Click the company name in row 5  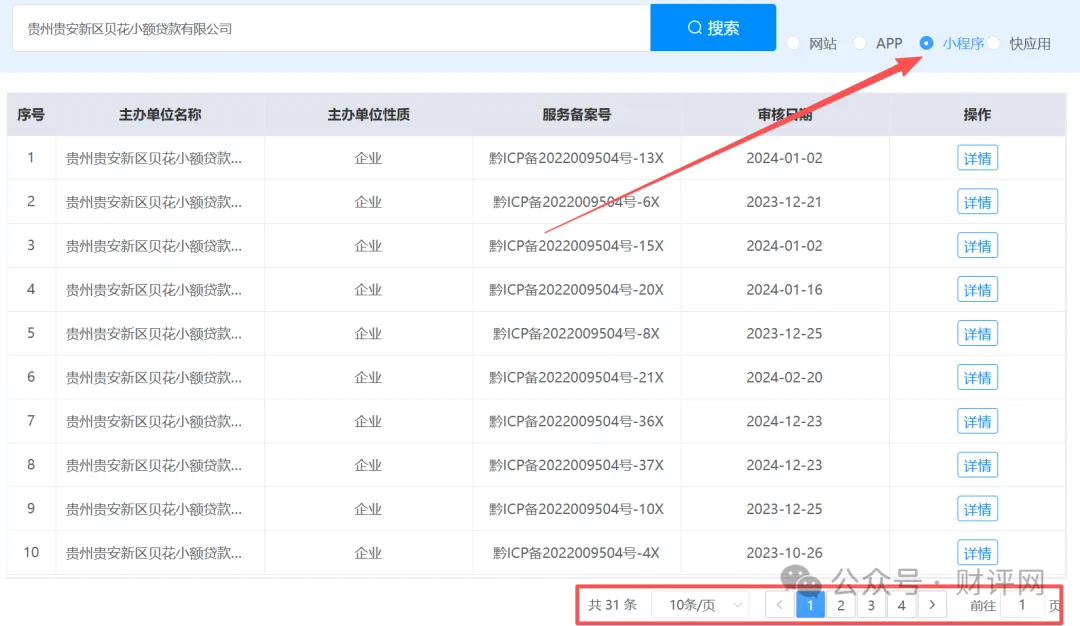154,334
